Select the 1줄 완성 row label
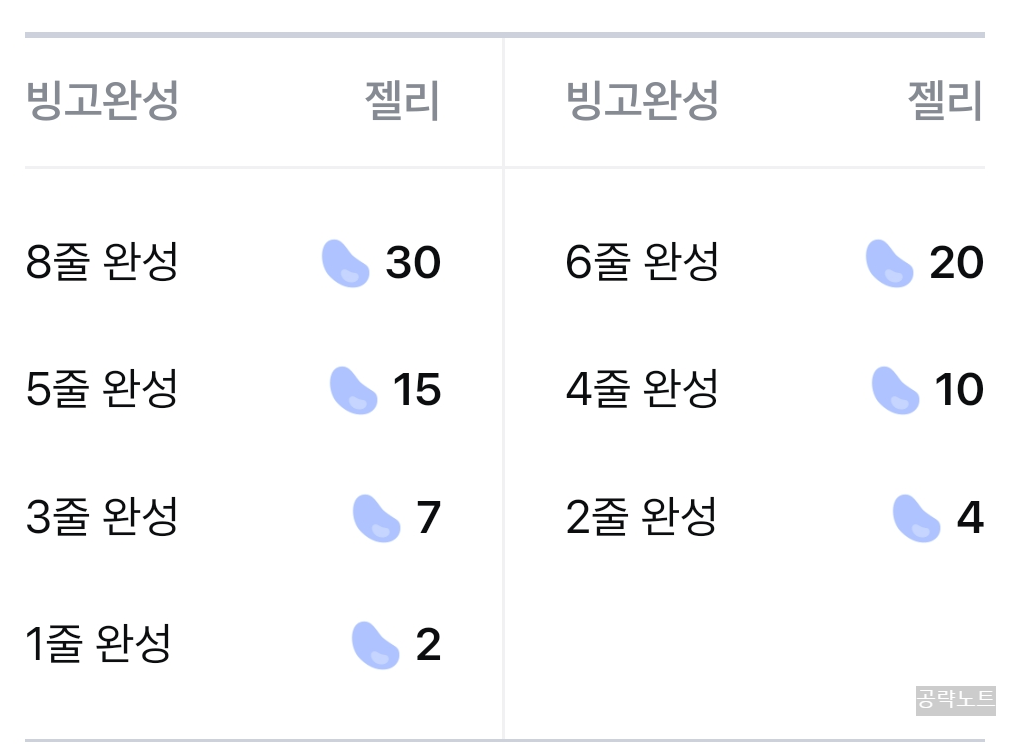Viewport: 1036px width, 756px height. (x=98, y=644)
